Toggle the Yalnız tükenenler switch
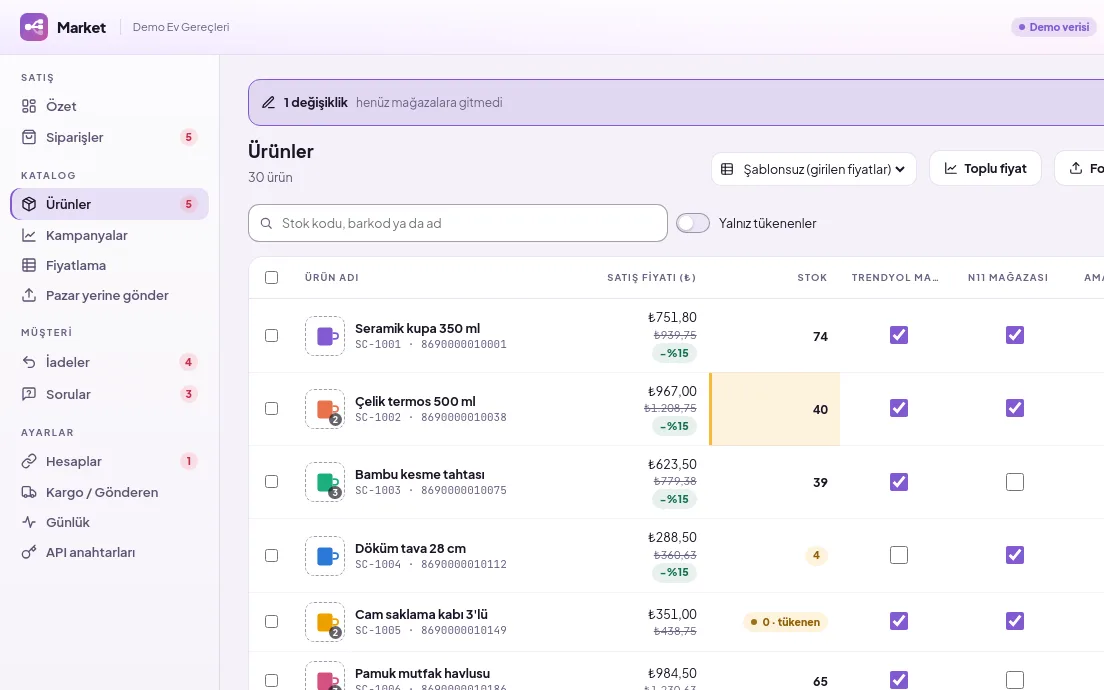Screen dimensions: 1104x690 (x=693, y=223)
